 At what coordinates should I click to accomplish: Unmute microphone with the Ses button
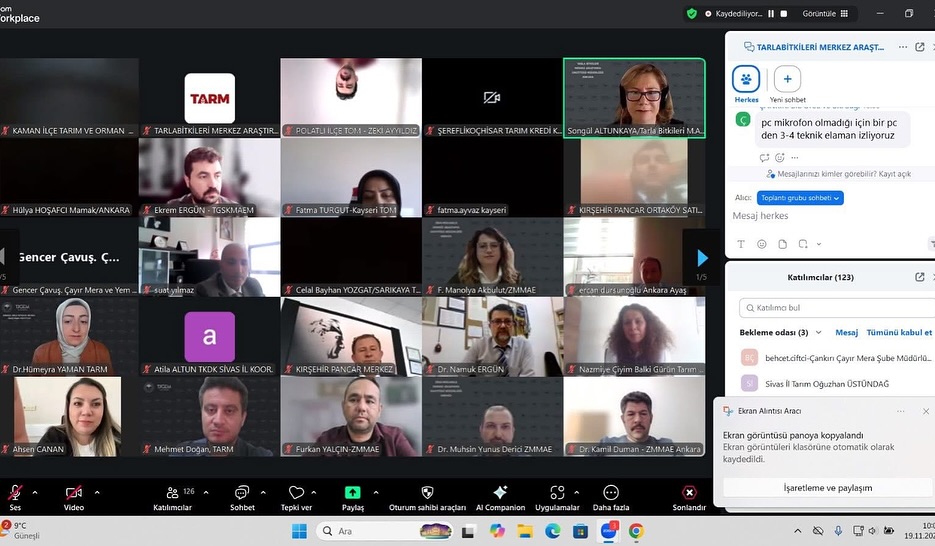pyautogui.click(x=14, y=493)
